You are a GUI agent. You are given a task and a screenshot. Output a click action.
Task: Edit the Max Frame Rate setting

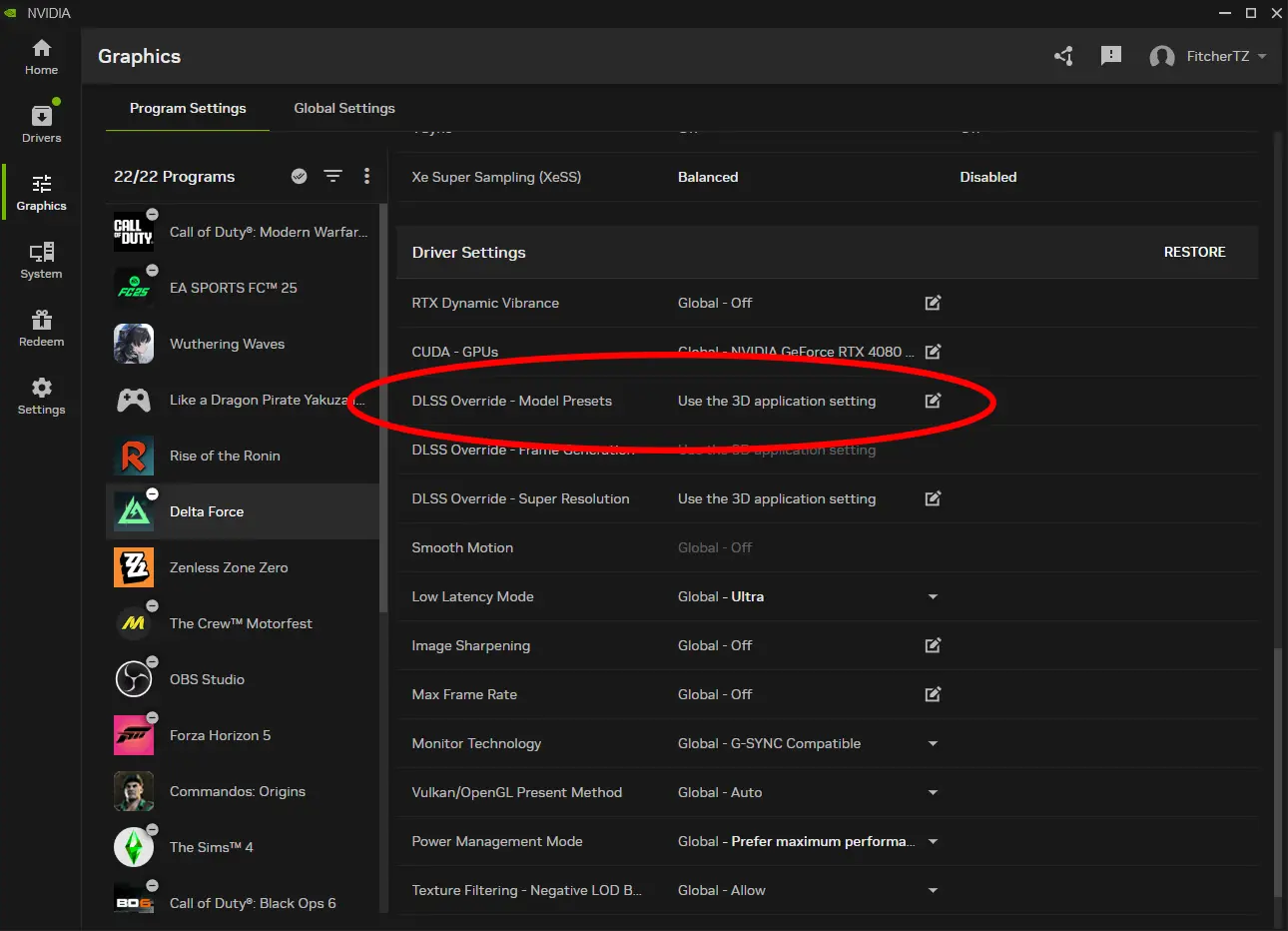coord(933,694)
